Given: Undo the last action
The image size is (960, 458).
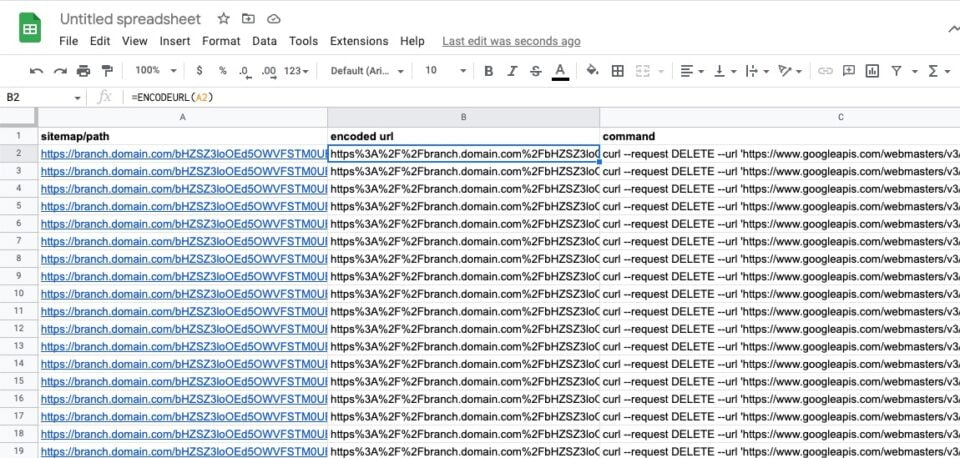Looking at the screenshot, I should [36, 71].
